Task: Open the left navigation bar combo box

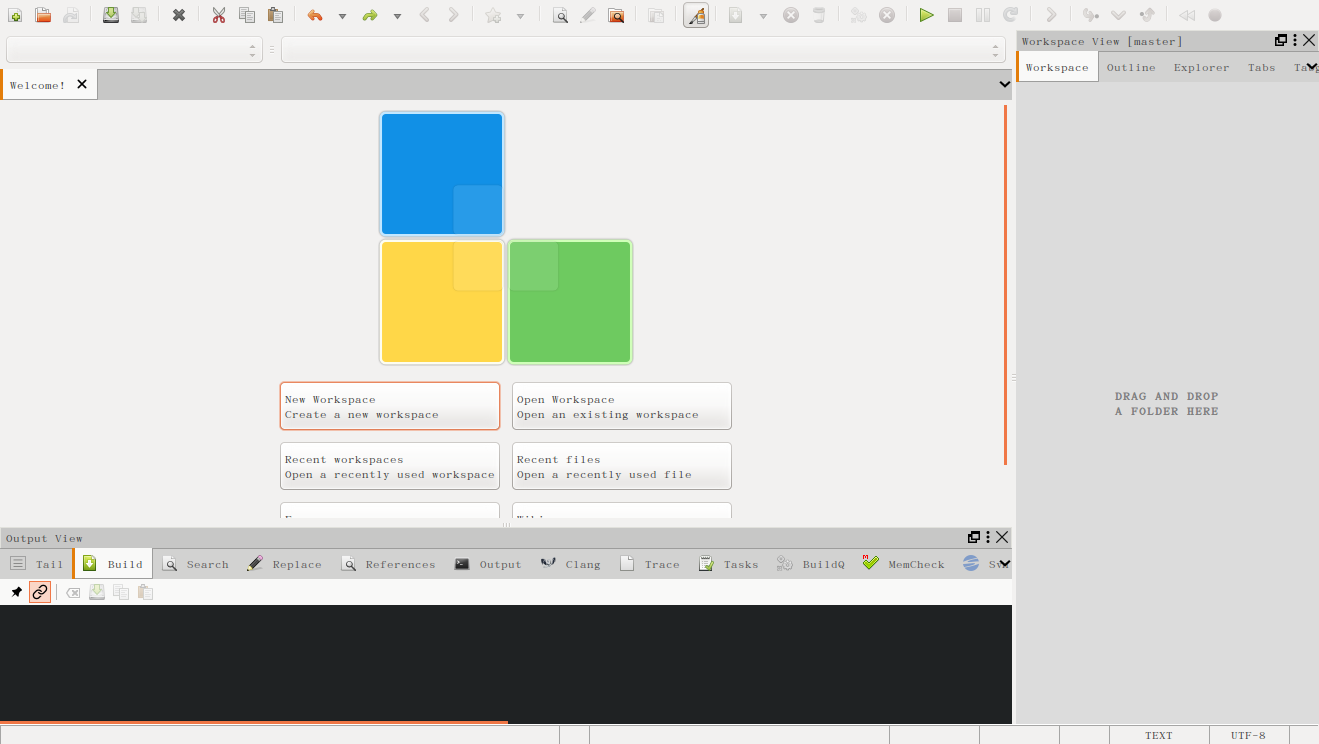Action: pos(134,50)
